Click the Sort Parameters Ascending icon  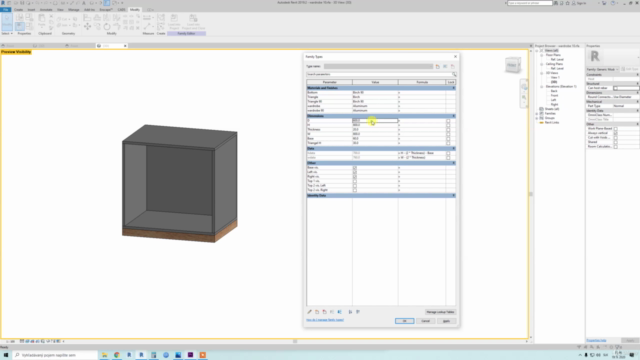pos(350,312)
